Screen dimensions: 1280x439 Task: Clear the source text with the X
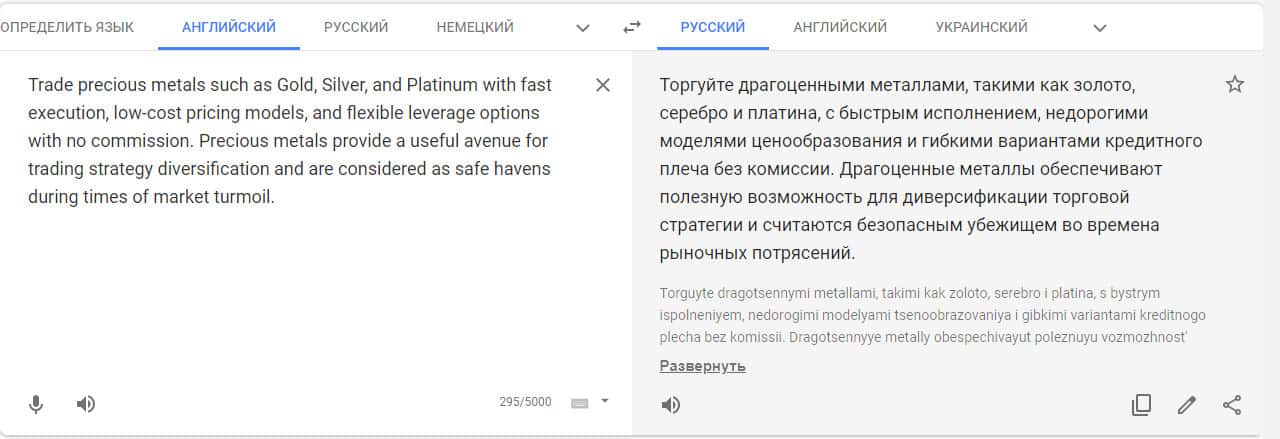point(603,85)
